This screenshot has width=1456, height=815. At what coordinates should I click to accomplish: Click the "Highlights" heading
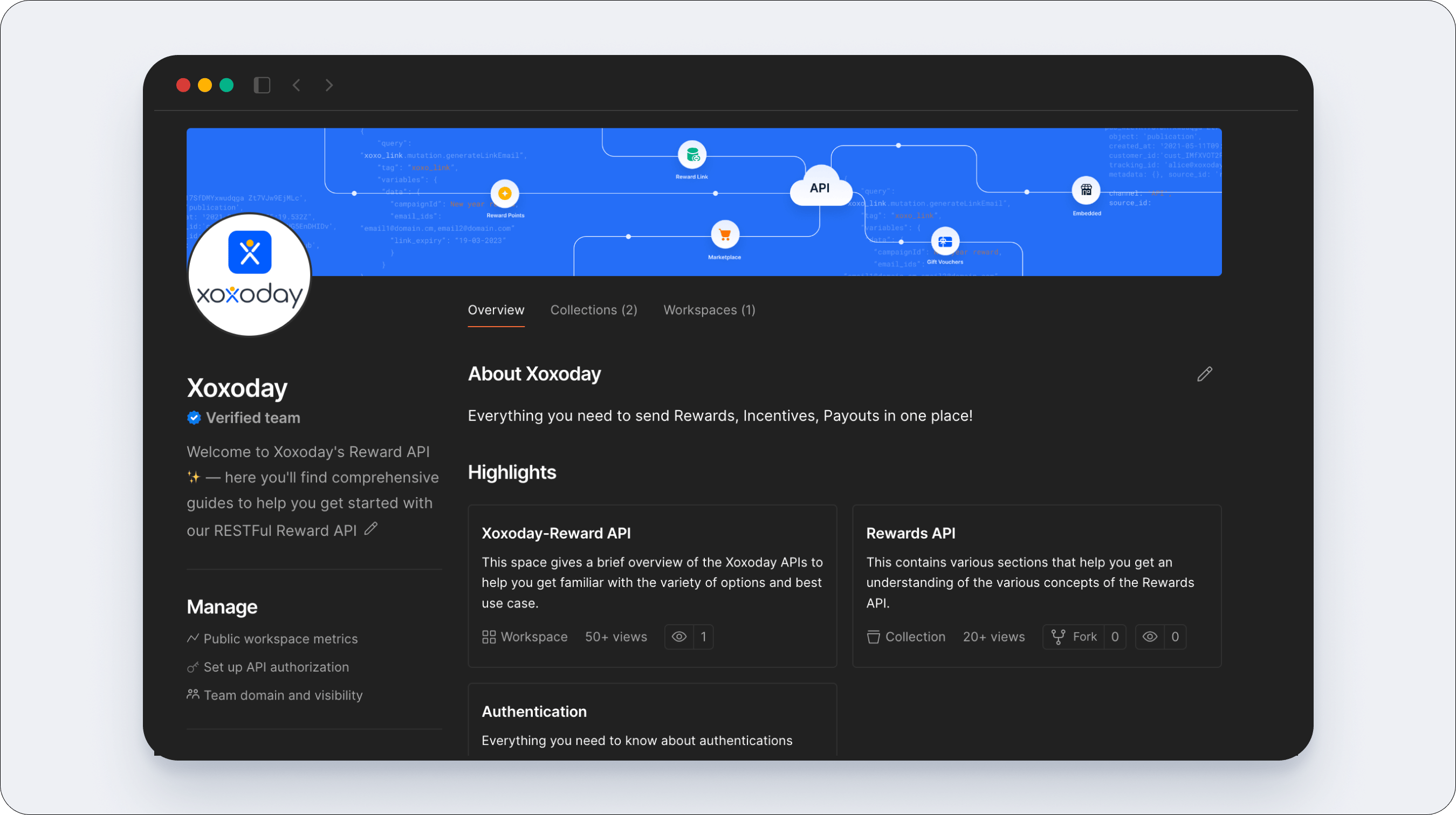[x=512, y=472]
